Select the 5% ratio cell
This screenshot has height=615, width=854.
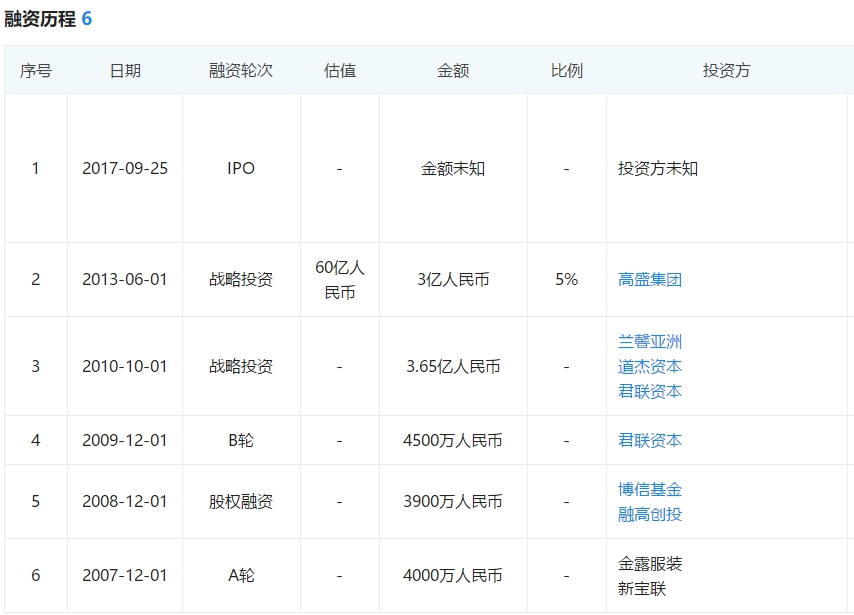point(566,279)
